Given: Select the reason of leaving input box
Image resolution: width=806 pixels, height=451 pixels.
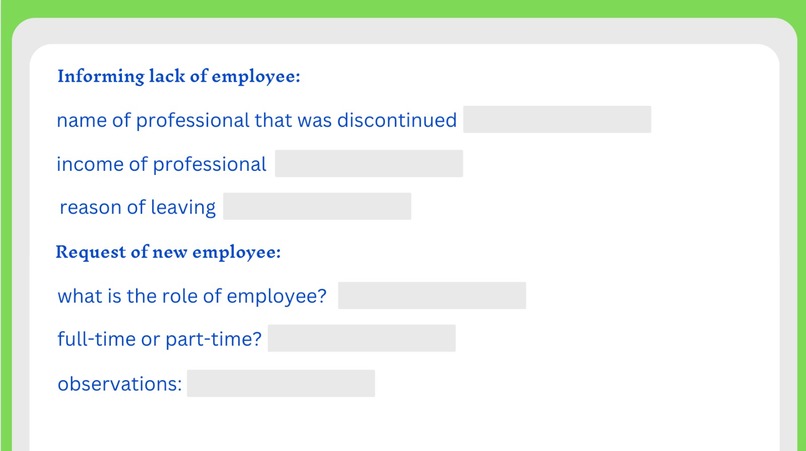Looking at the screenshot, I should pyautogui.click(x=317, y=206).
